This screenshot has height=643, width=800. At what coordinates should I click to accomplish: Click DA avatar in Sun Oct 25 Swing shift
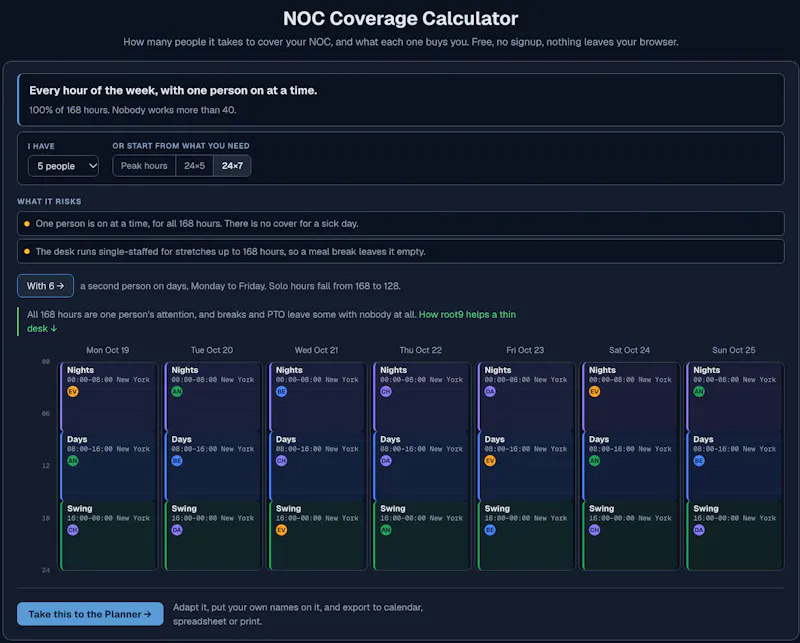pyautogui.click(x=699, y=530)
